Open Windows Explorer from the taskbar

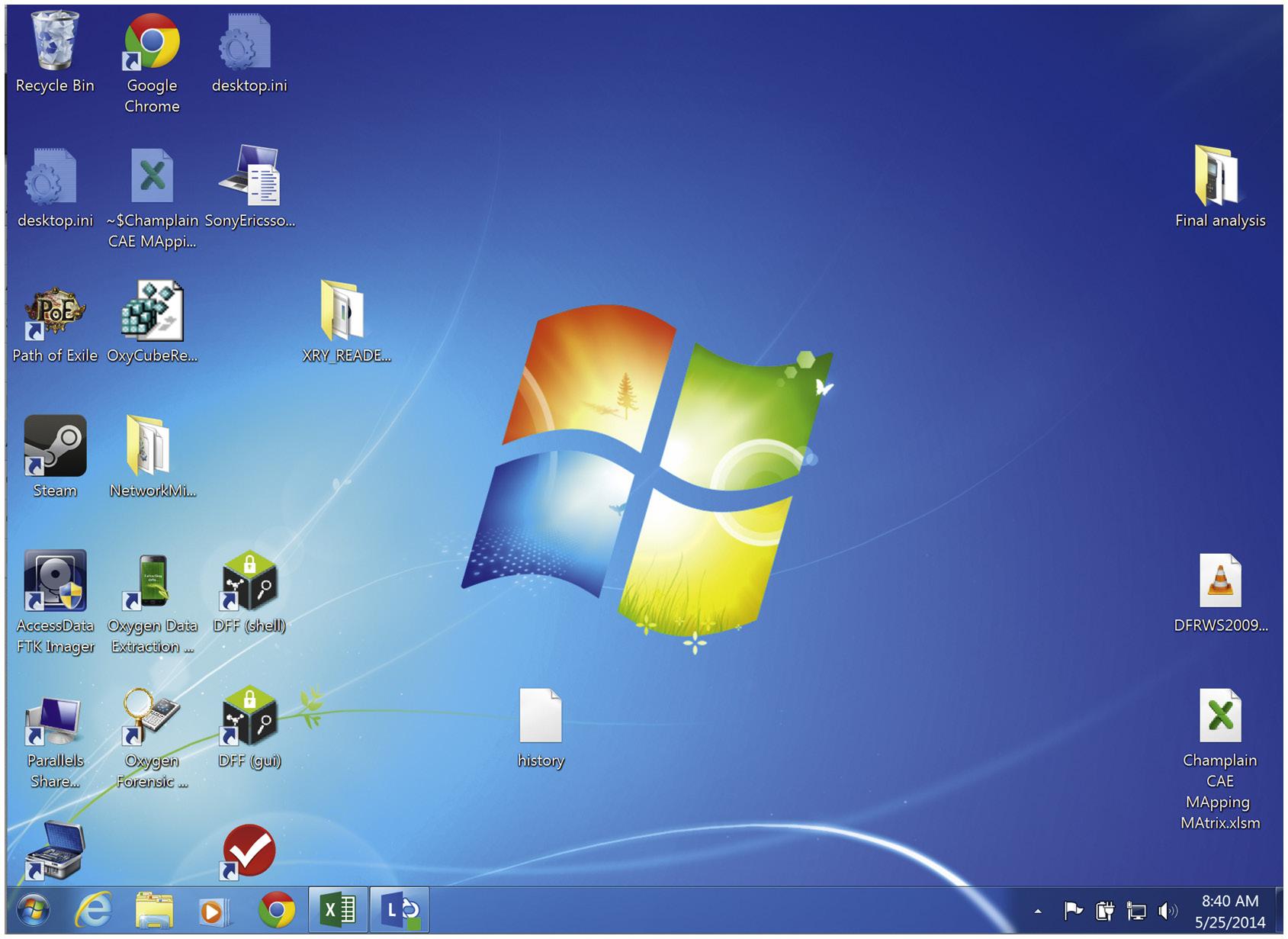tap(155, 910)
